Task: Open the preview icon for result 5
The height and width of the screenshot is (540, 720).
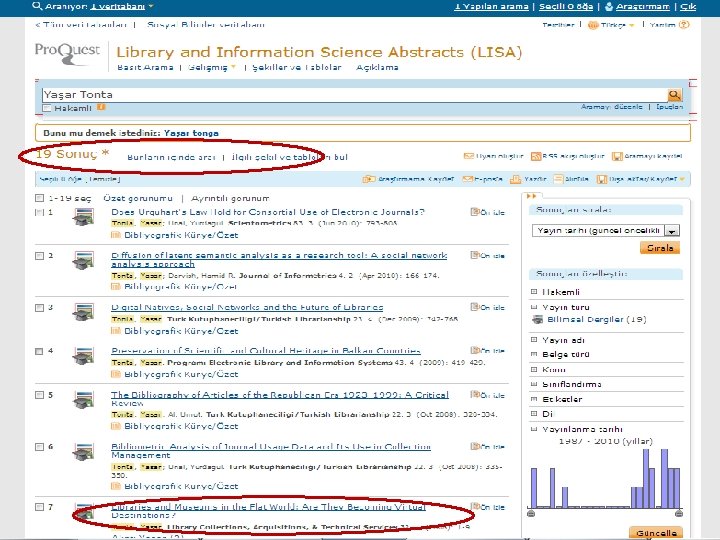Action: 475,394
